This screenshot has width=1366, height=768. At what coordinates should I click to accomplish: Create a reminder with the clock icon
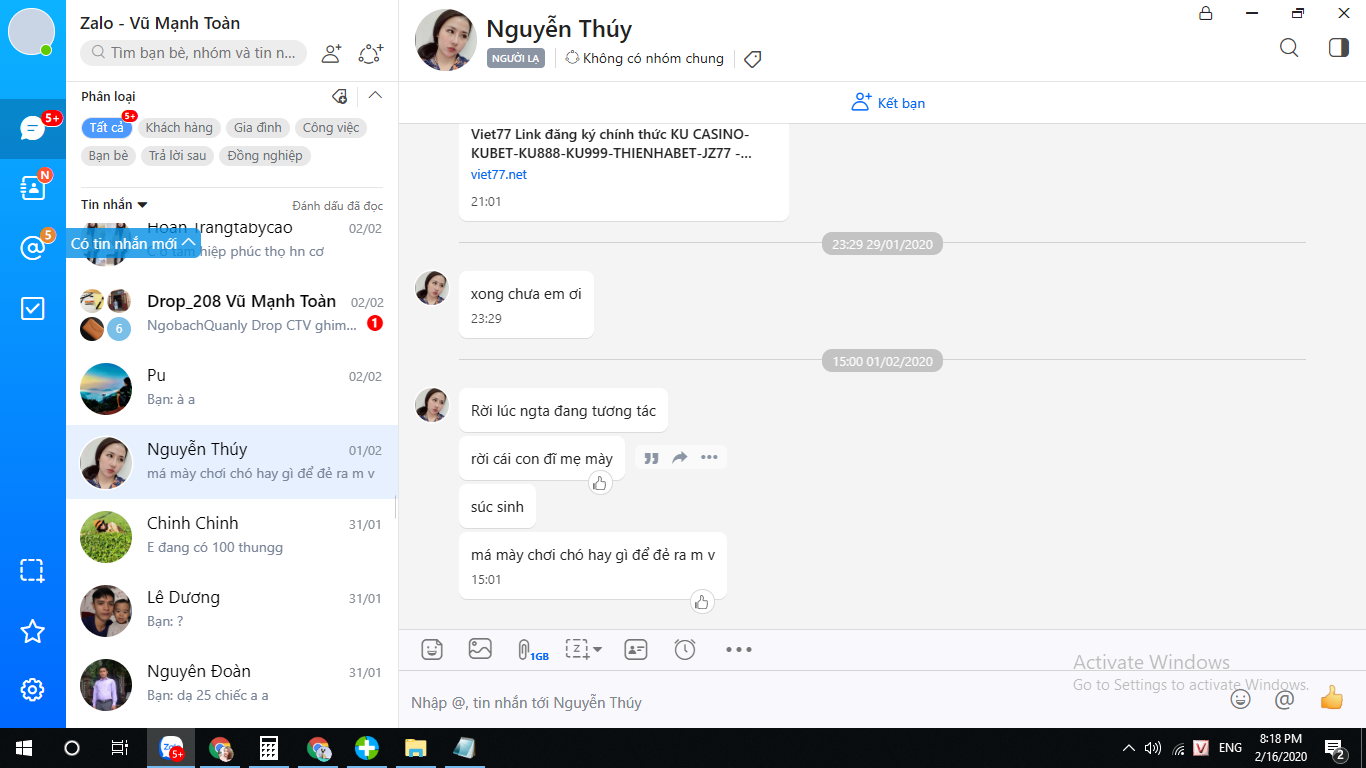pyautogui.click(x=685, y=649)
